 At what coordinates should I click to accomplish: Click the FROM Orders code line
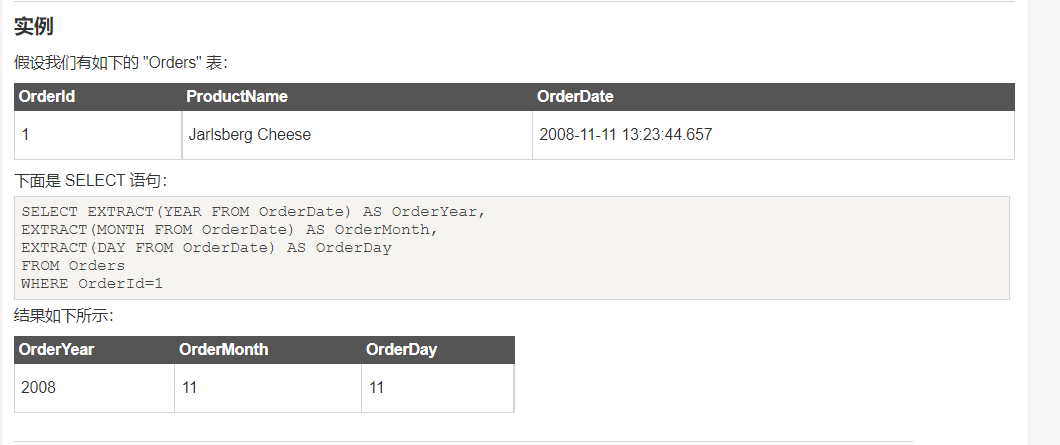click(73, 266)
